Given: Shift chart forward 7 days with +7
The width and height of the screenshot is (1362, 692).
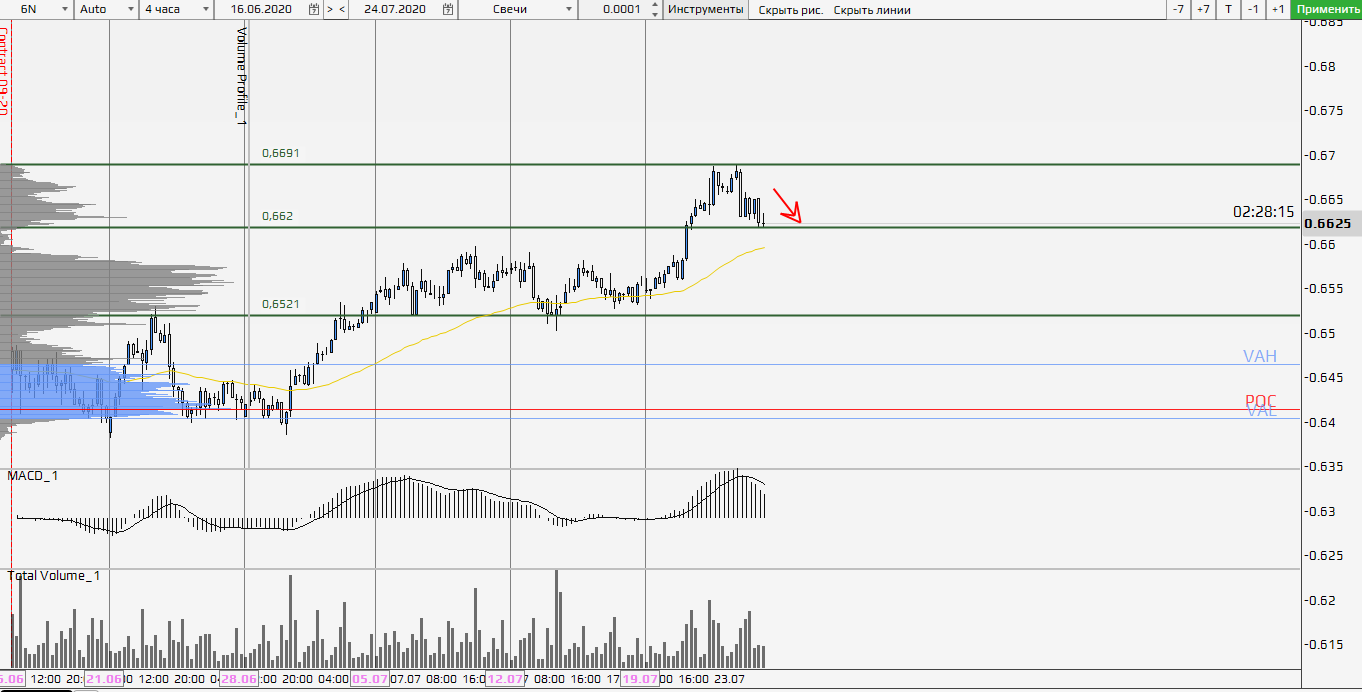Looking at the screenshot, I should 1203,9.
